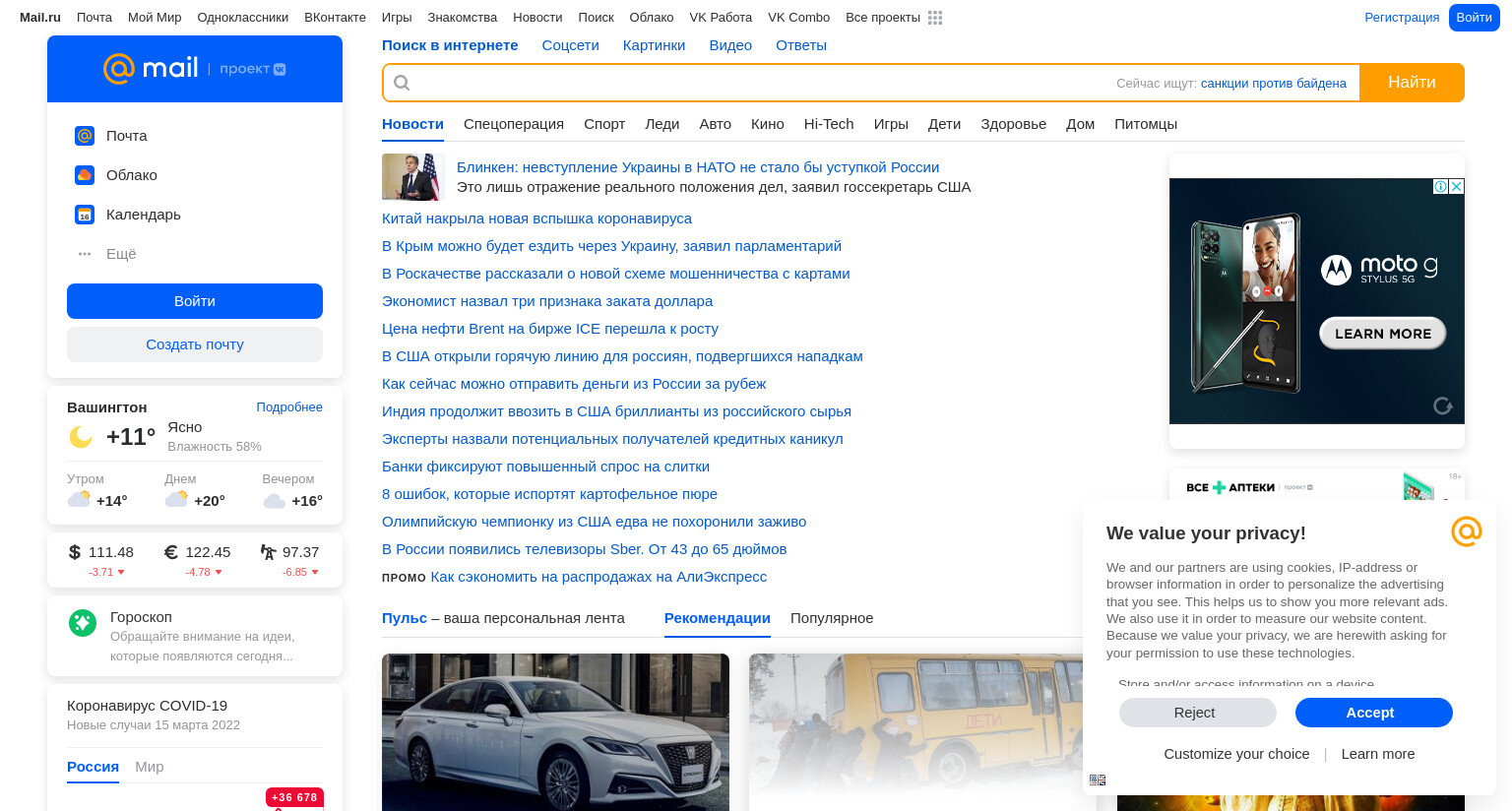The width and height of the screenshot is (1512, 811).
Task: Close the moto g advertisement
Action: [x=1456, y=186]
